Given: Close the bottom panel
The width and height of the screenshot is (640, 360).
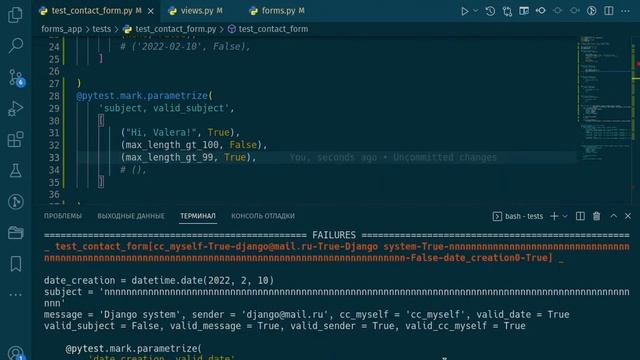Looking at the screenshot, I should (628, 216).
